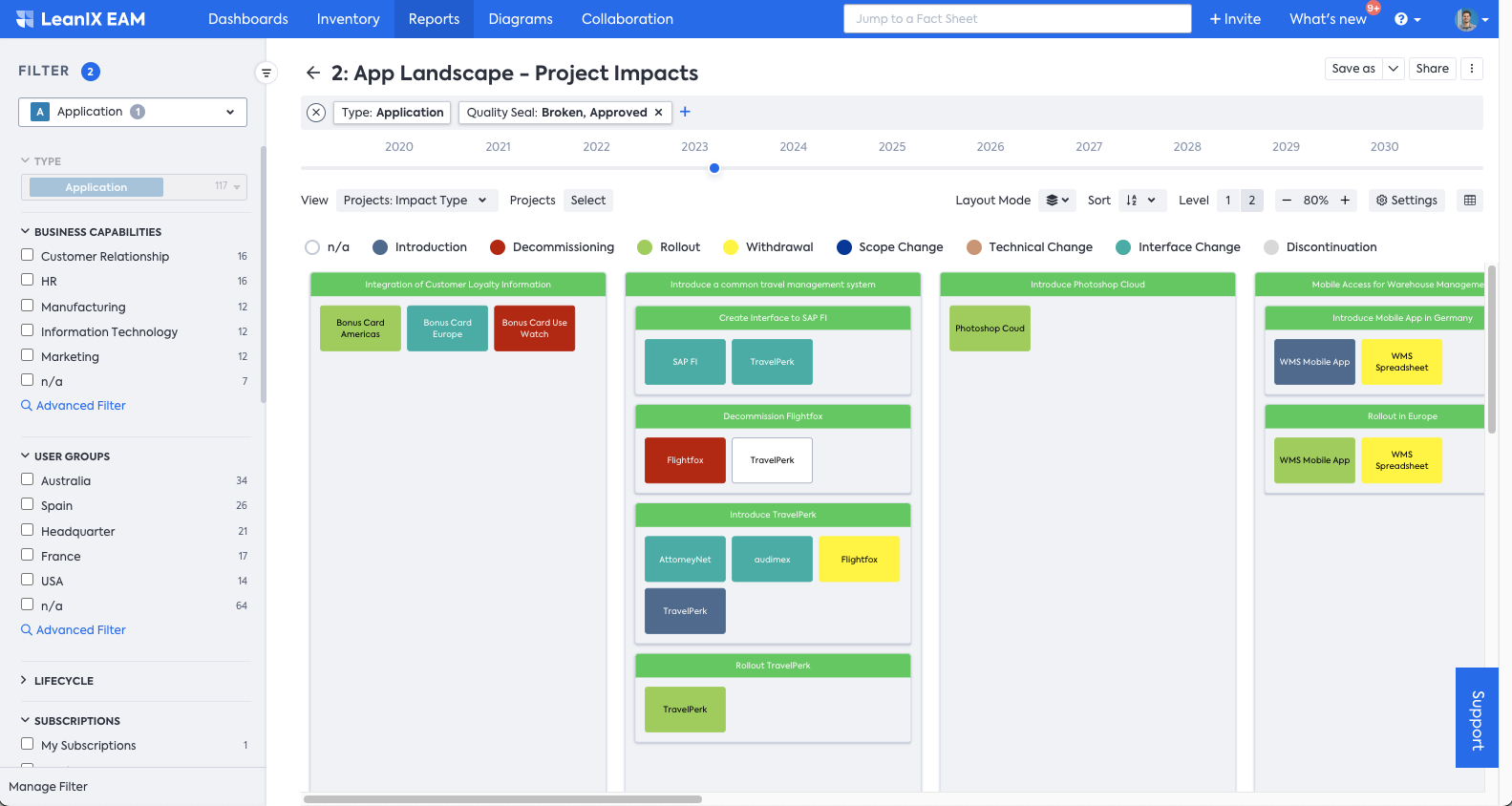
Task: Click the Jump to a Fact Sheet field
Action: 1017,19
